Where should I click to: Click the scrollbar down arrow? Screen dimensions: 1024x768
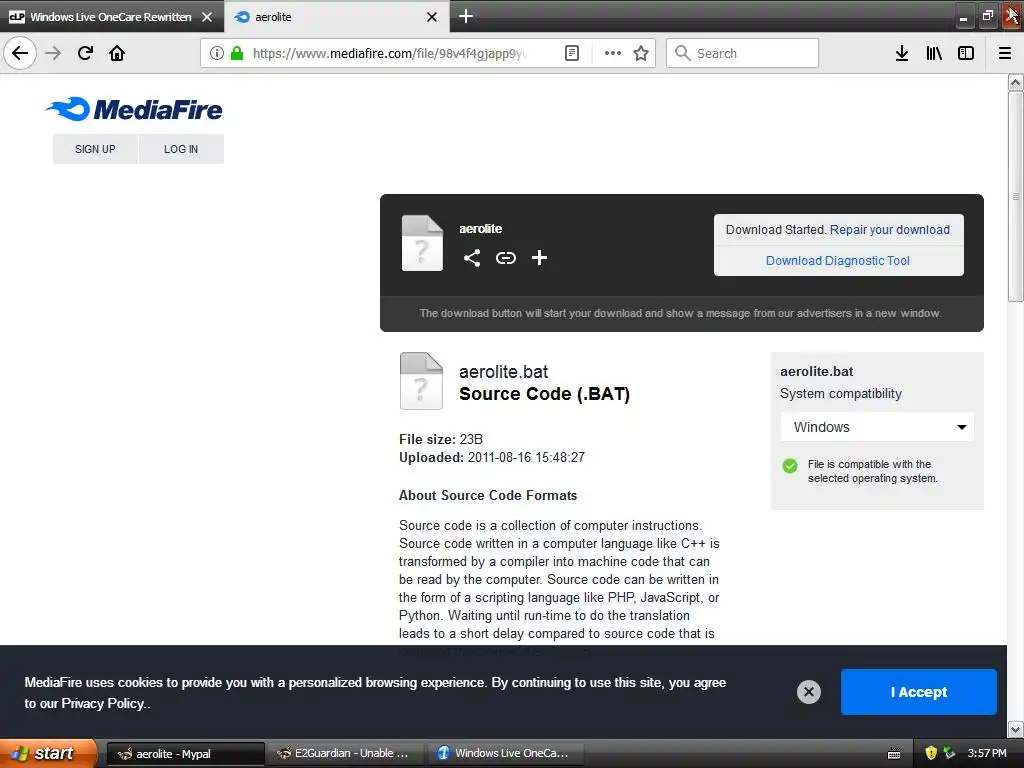click(1015, 728)
